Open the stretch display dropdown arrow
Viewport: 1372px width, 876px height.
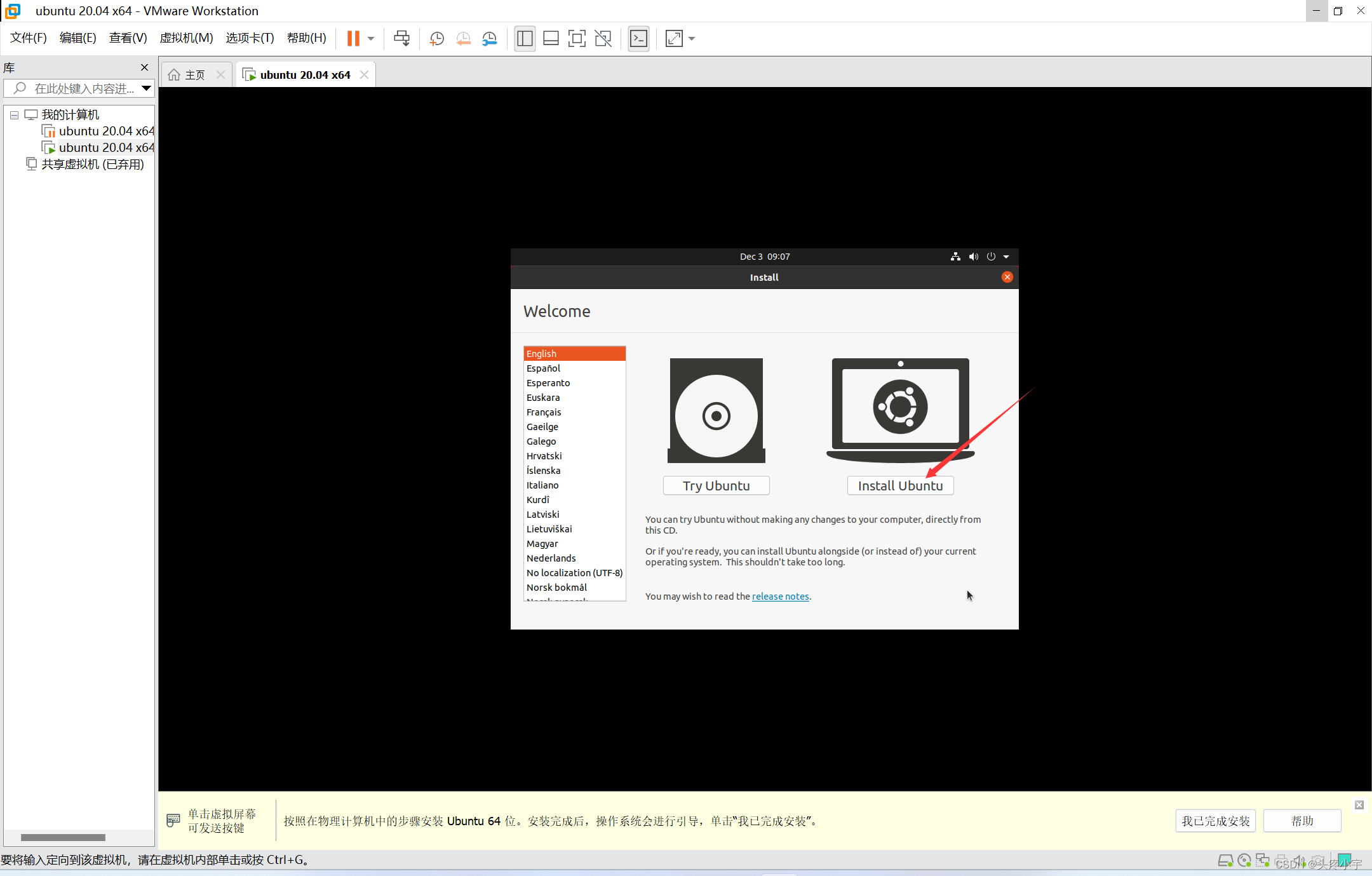pyautogui.click(x=692, y=39)
